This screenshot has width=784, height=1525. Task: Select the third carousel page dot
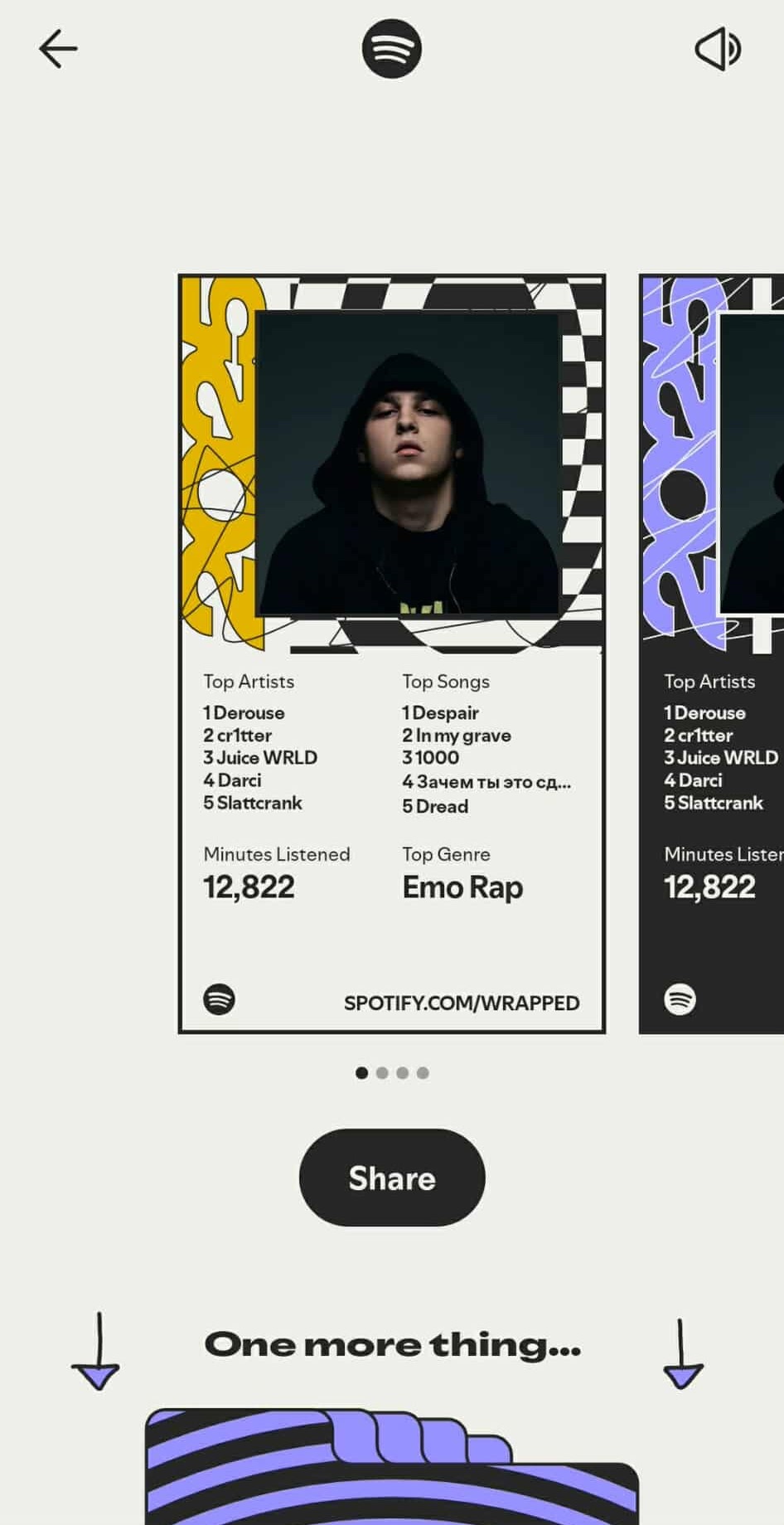(402, 1073)
